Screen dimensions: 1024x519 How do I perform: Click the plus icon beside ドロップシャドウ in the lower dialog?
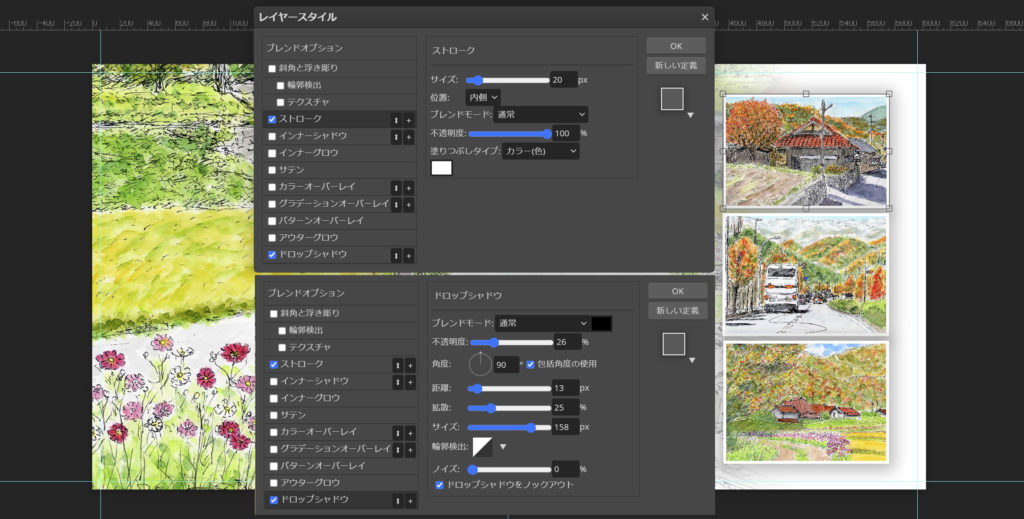409,500
